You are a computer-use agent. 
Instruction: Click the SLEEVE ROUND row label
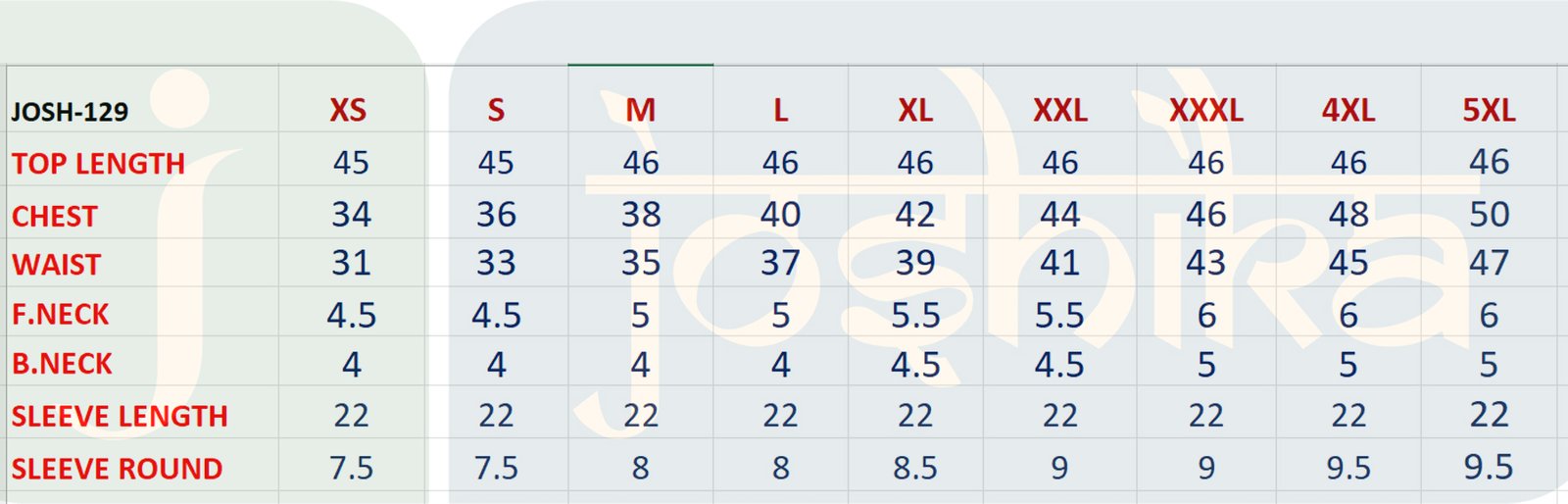pos(117,469)
